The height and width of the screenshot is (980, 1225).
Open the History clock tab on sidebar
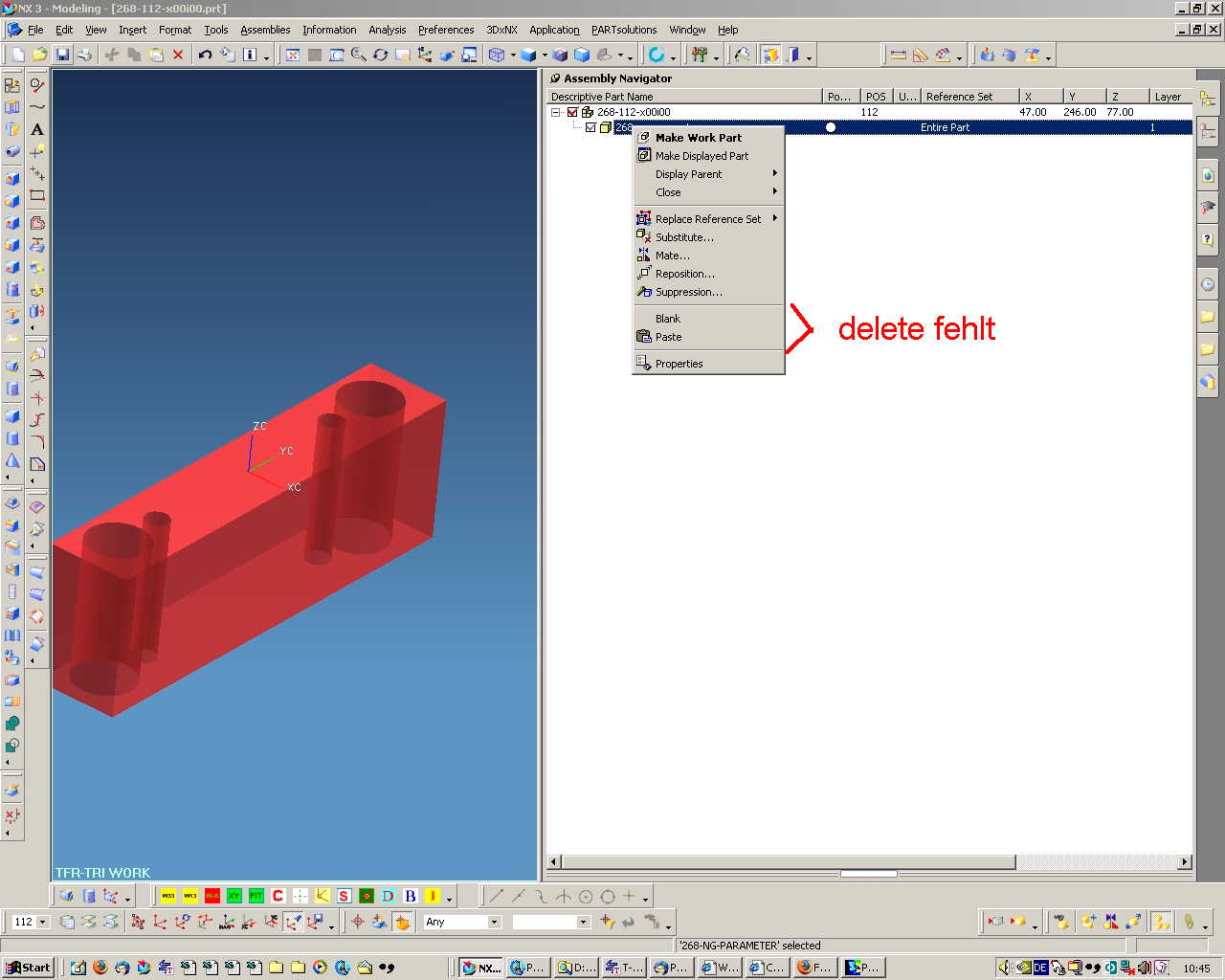(1208, 285)
